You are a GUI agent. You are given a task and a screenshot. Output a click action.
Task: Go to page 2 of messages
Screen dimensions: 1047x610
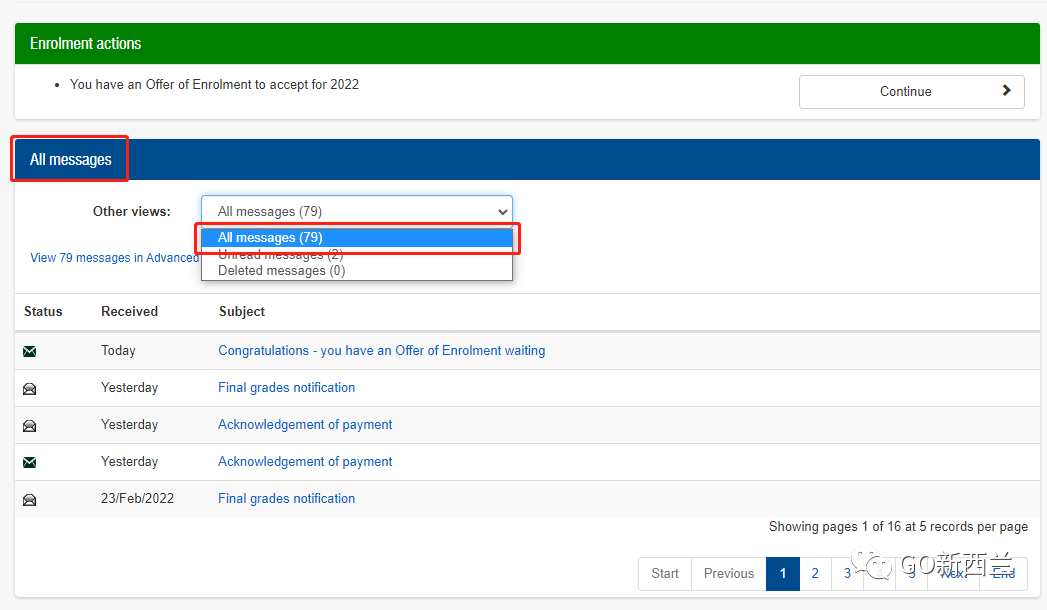click(815, 573)
